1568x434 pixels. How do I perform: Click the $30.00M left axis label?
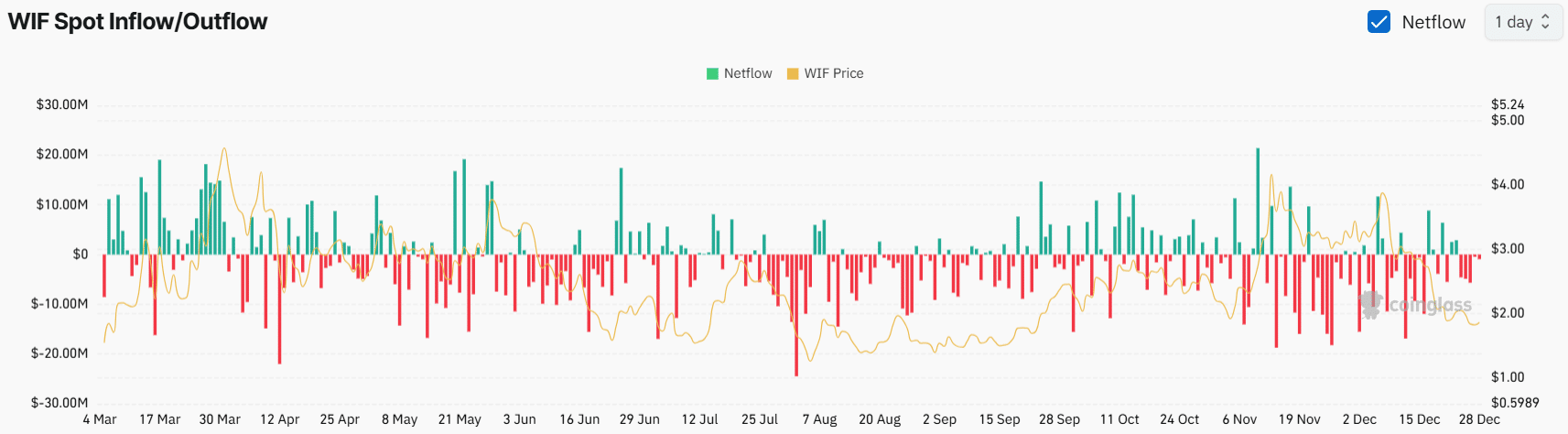pyautogui.click(x=62, y=104)
